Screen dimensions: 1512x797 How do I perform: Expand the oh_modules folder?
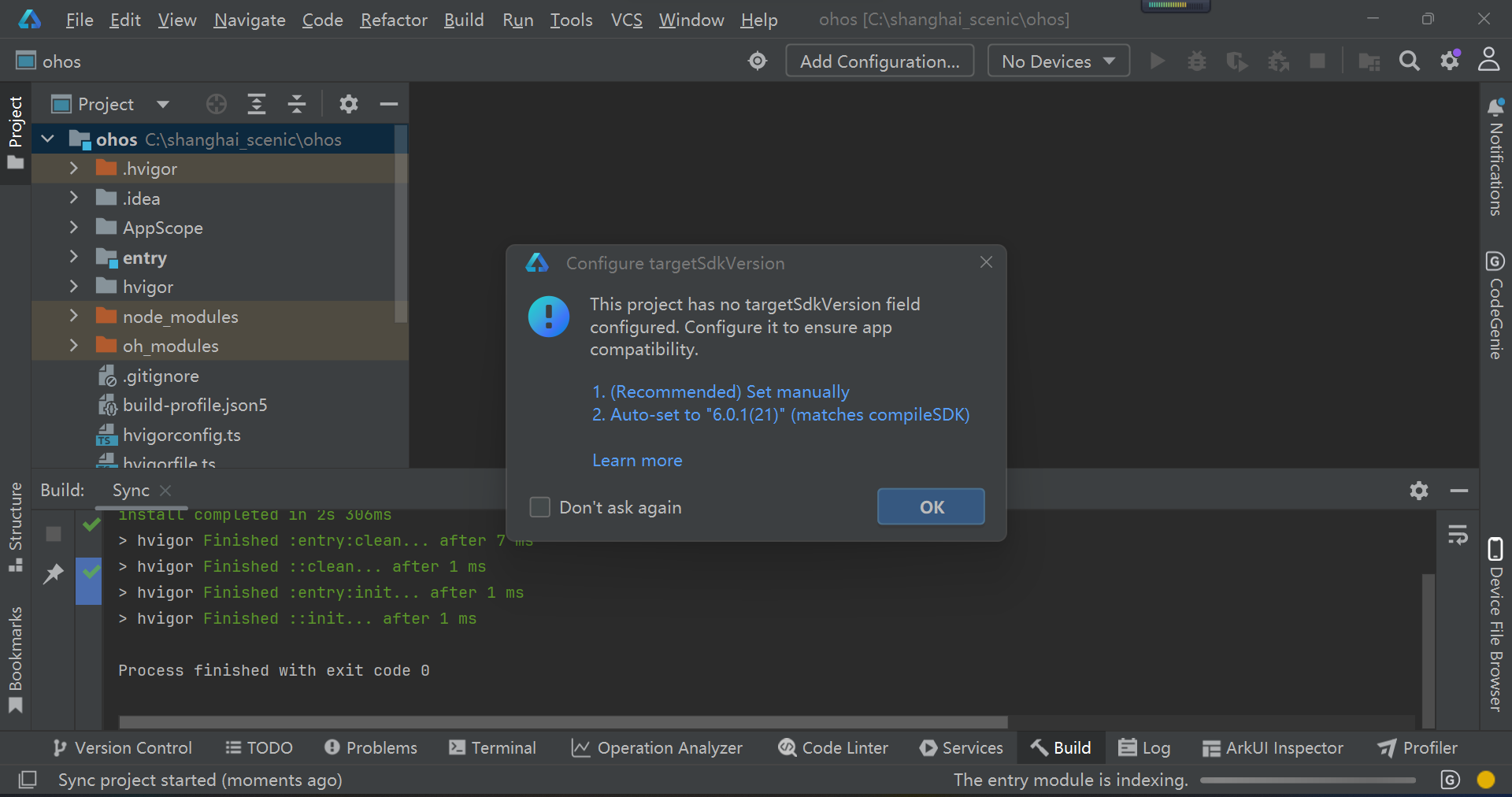tap(73, 345)
